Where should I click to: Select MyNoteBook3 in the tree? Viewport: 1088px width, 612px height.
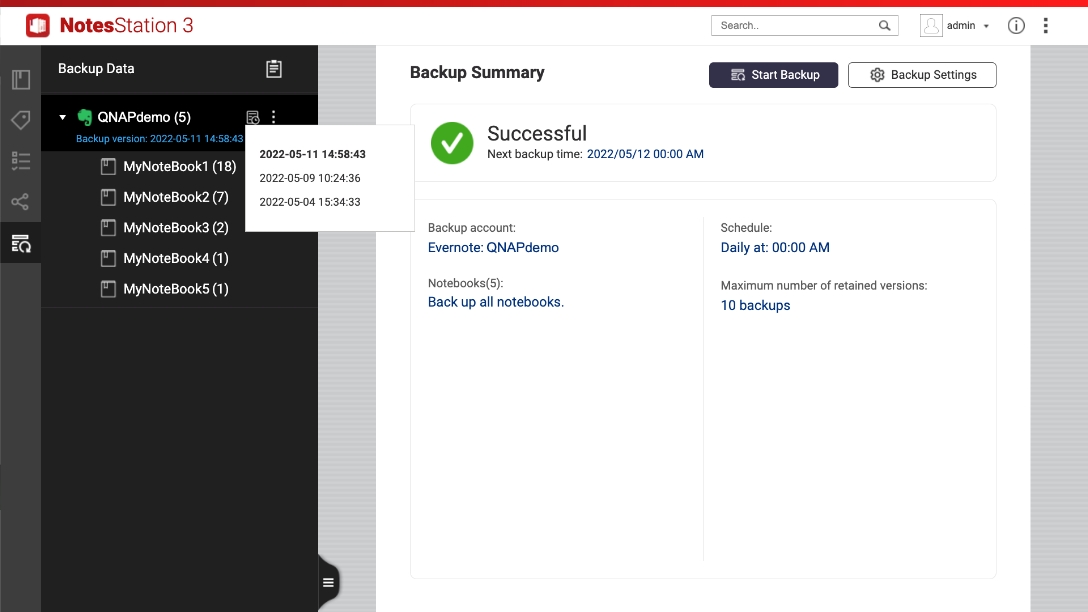point(175,228)
